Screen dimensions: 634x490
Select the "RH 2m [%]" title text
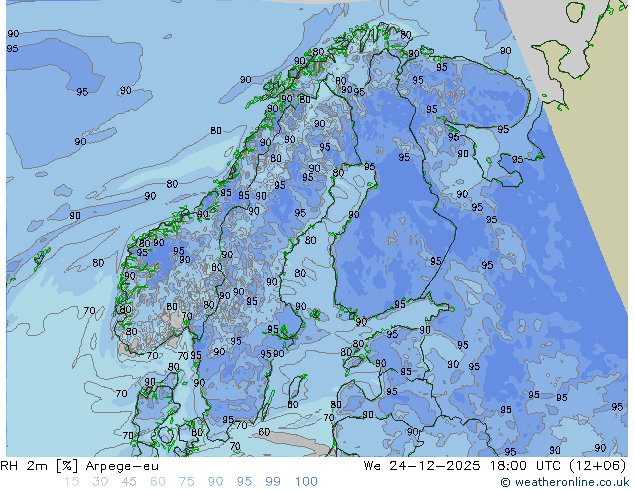point(39,466)
